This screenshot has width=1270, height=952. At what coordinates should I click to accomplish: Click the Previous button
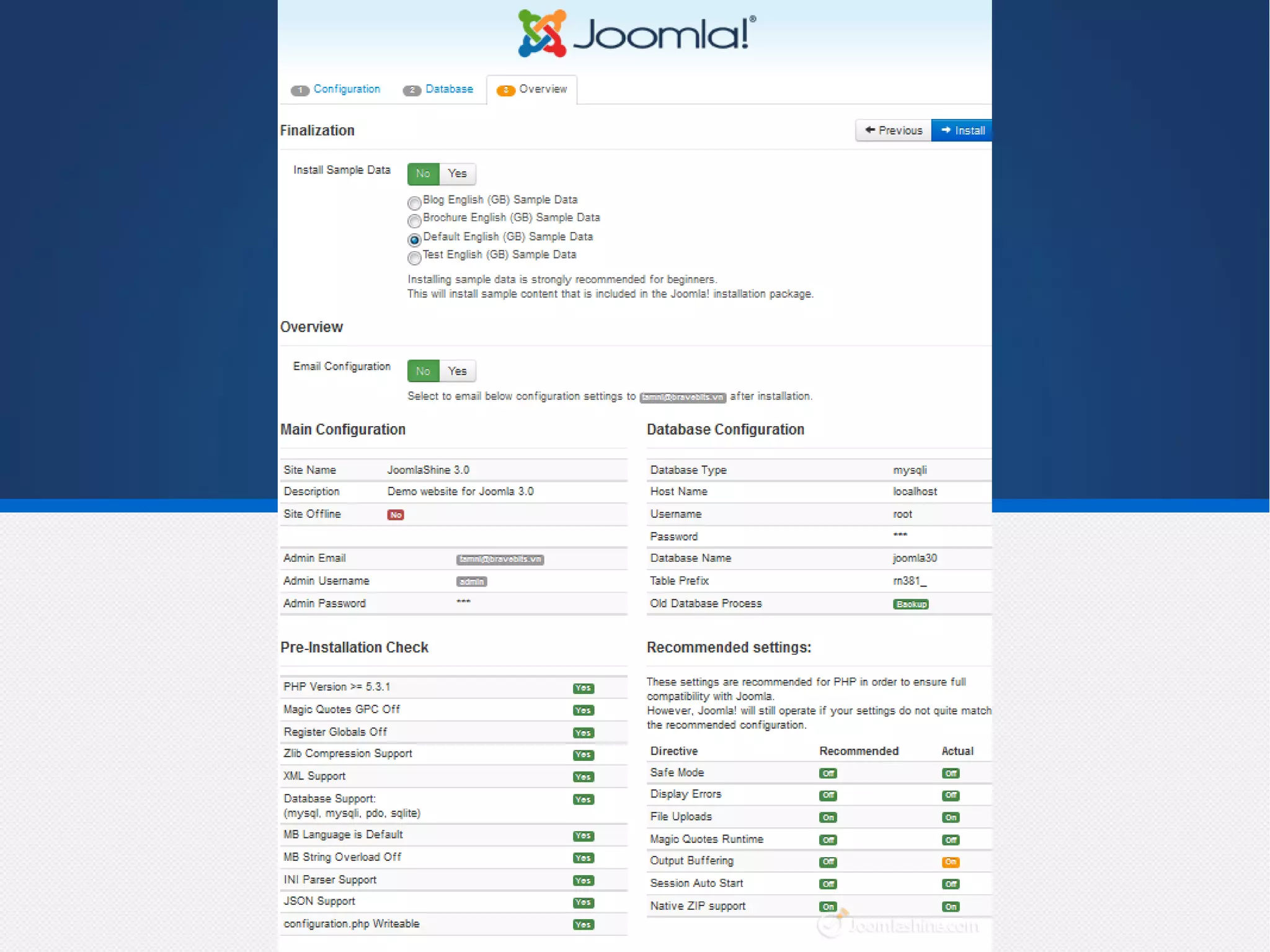(894, 130)
